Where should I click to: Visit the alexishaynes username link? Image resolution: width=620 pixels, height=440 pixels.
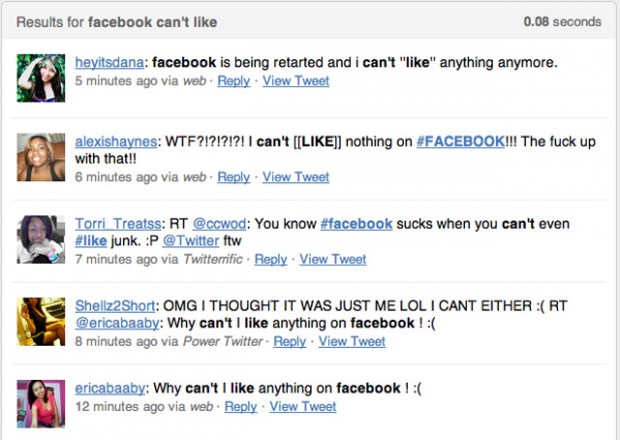point(116,142)
